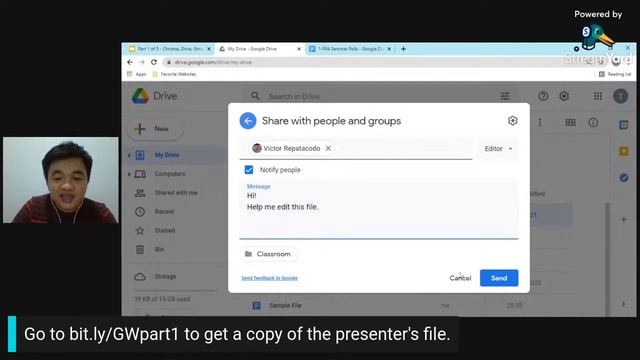Open Shared with me
640x360 pixels.
176,193
